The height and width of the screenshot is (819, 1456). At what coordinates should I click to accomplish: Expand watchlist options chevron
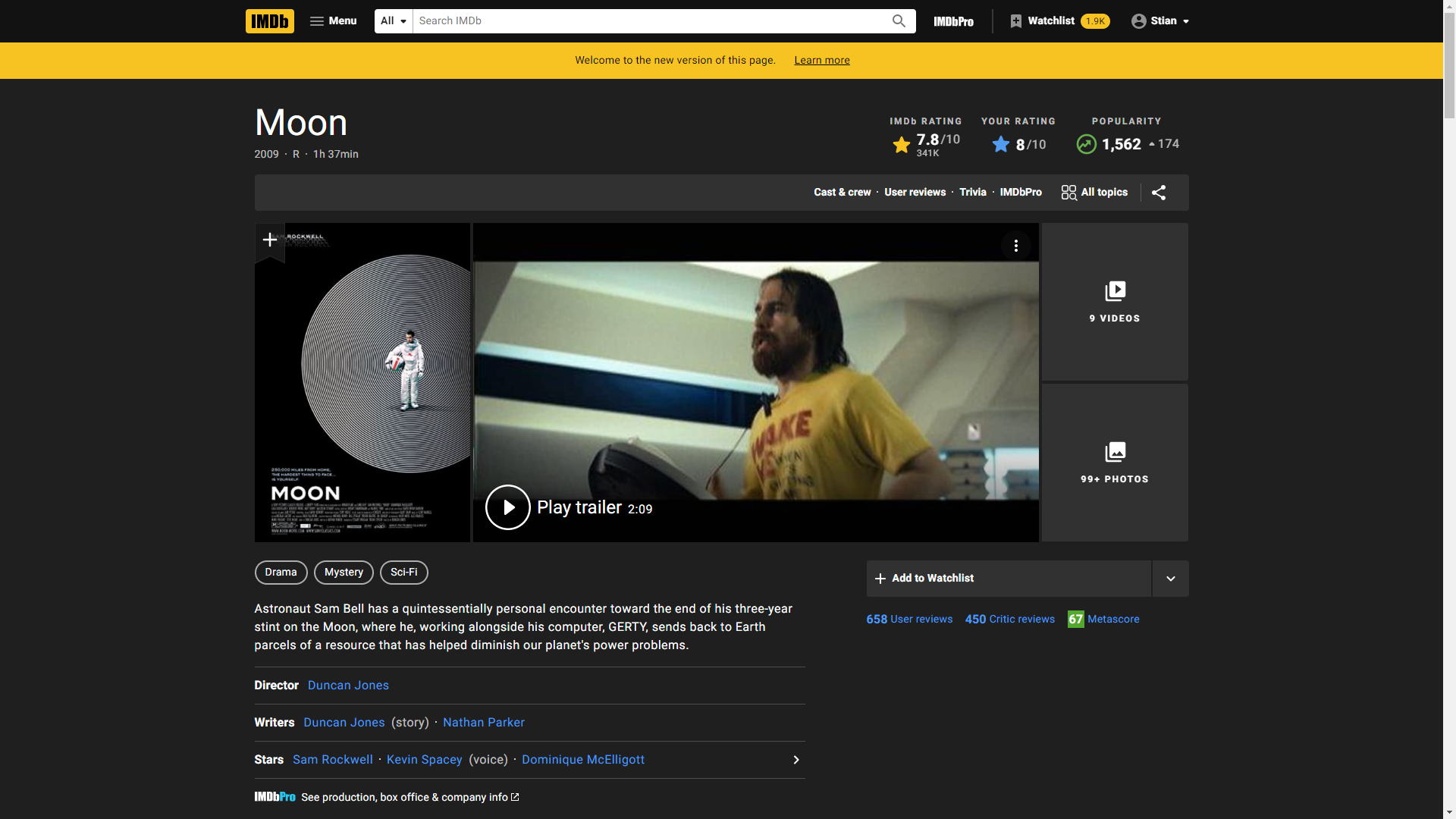(1170, 579)
